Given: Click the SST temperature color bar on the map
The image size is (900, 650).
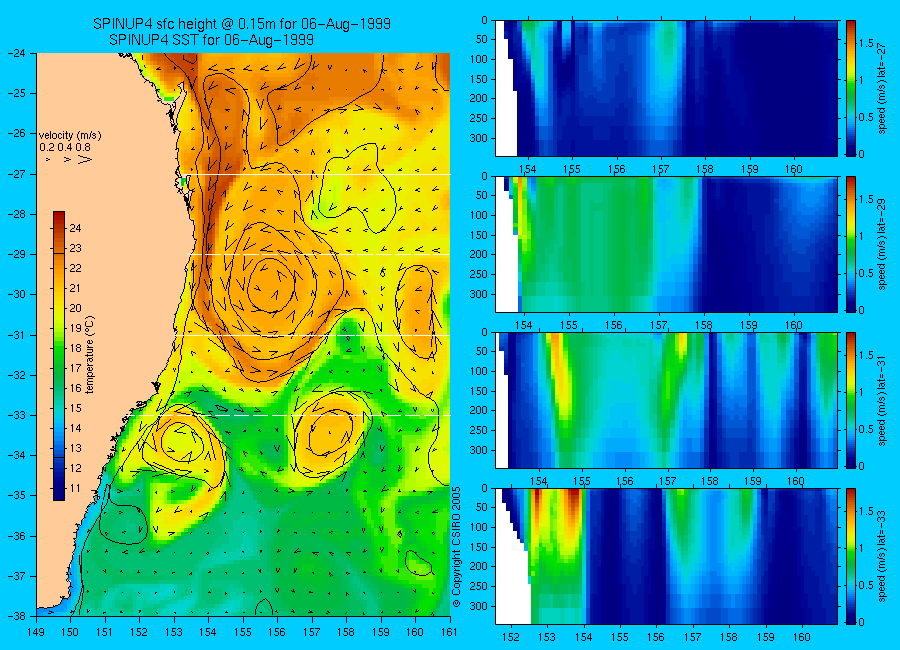Looking at the screenshot, I should 59,356.
